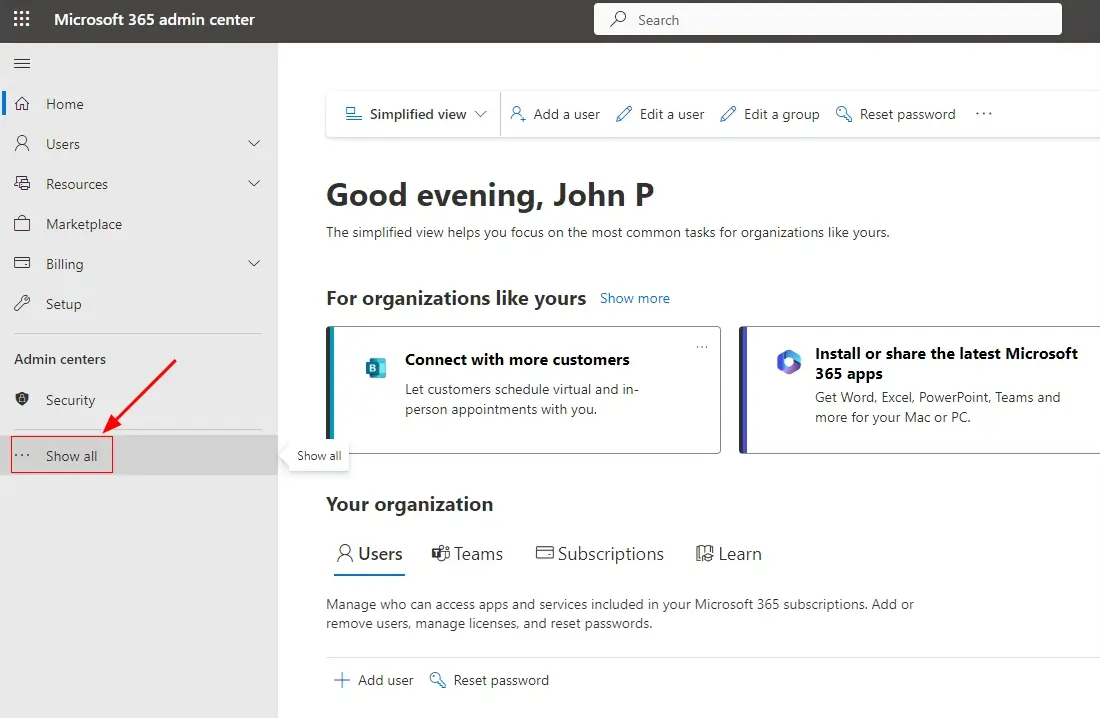
Task: Open Marketplace from the sidebar
Action: click(83, 224)
